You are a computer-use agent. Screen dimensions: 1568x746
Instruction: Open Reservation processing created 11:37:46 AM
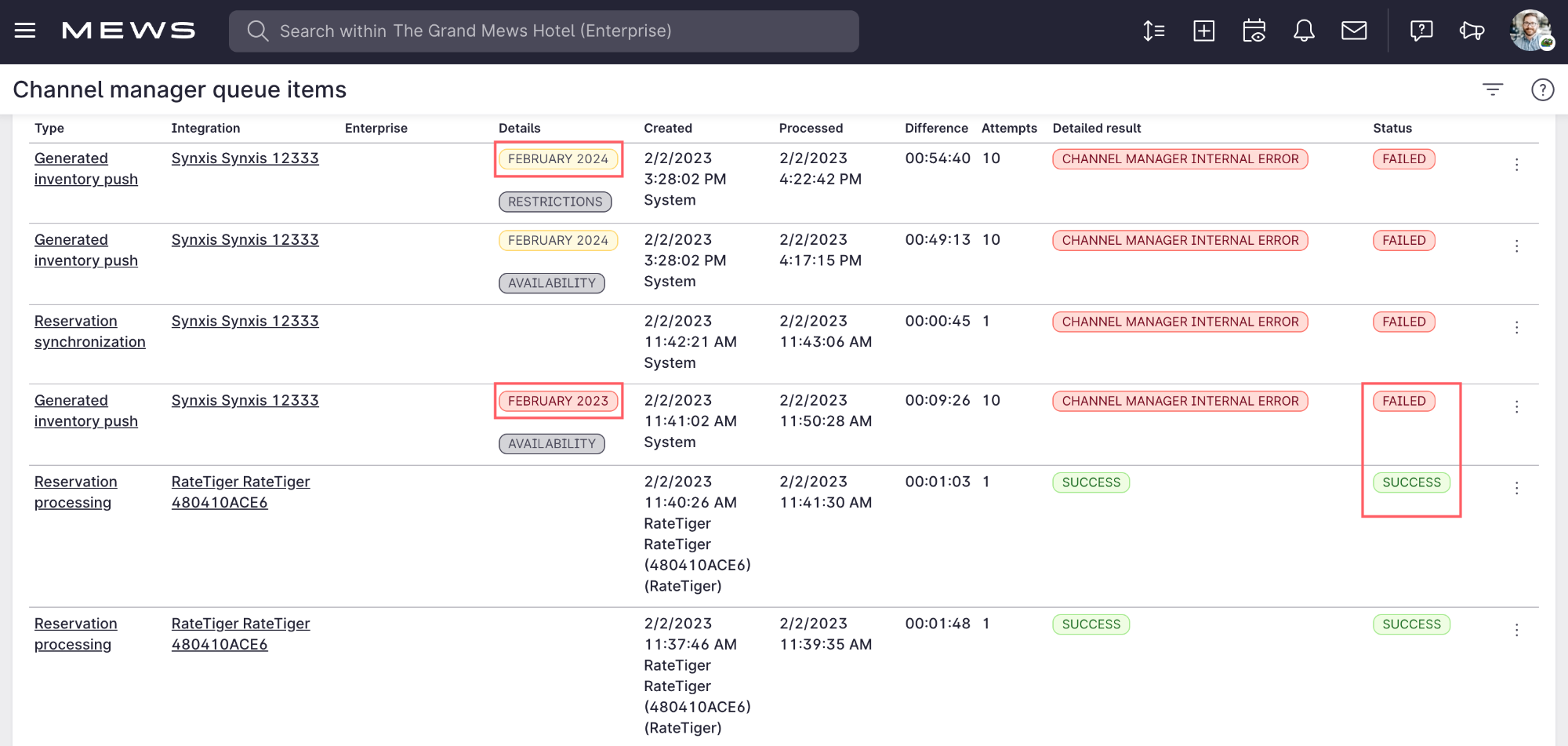tap(76, 635)
